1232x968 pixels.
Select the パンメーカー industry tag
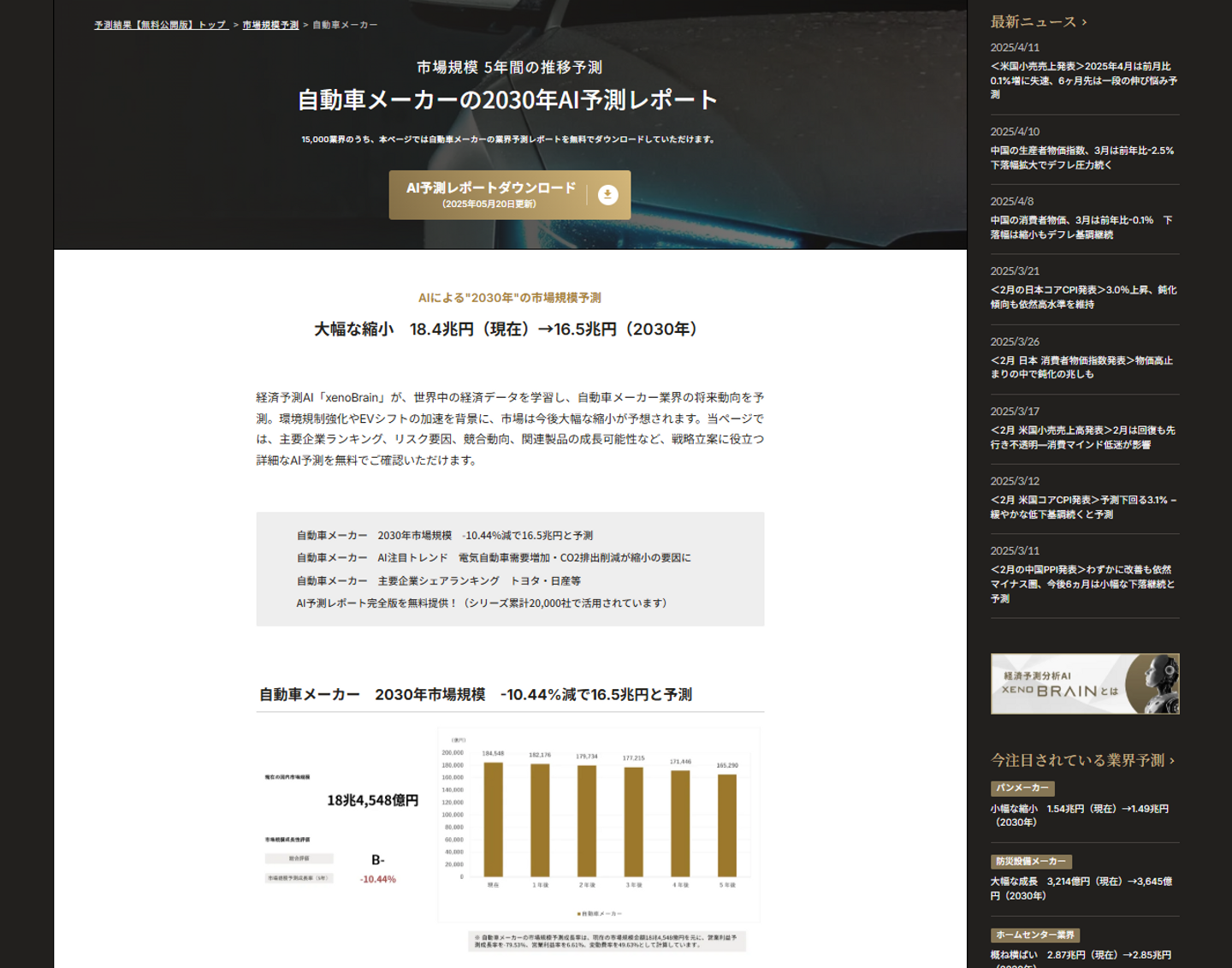(1022, 788)
